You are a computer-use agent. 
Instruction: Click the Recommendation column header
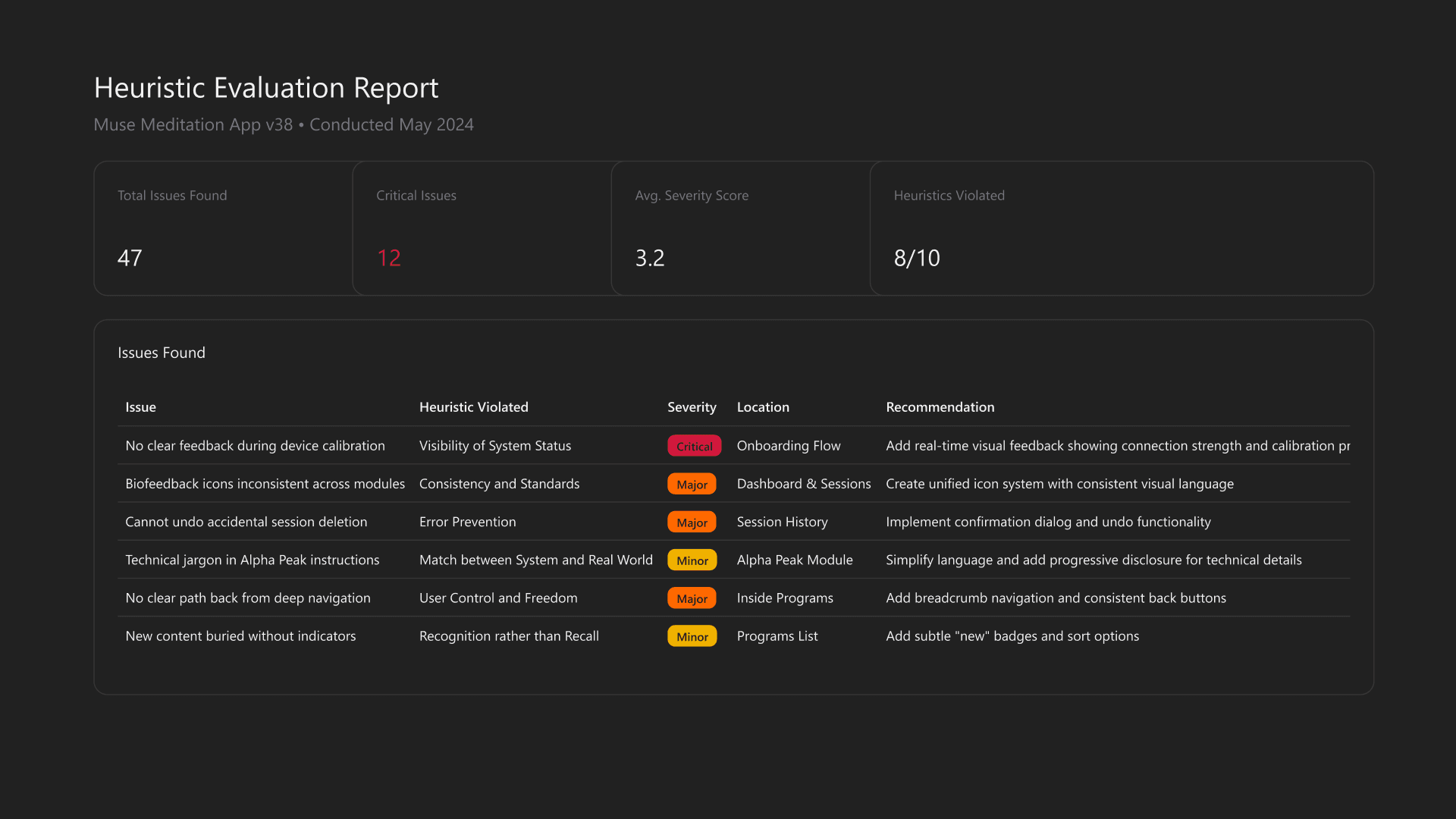[x=940, y=407]
